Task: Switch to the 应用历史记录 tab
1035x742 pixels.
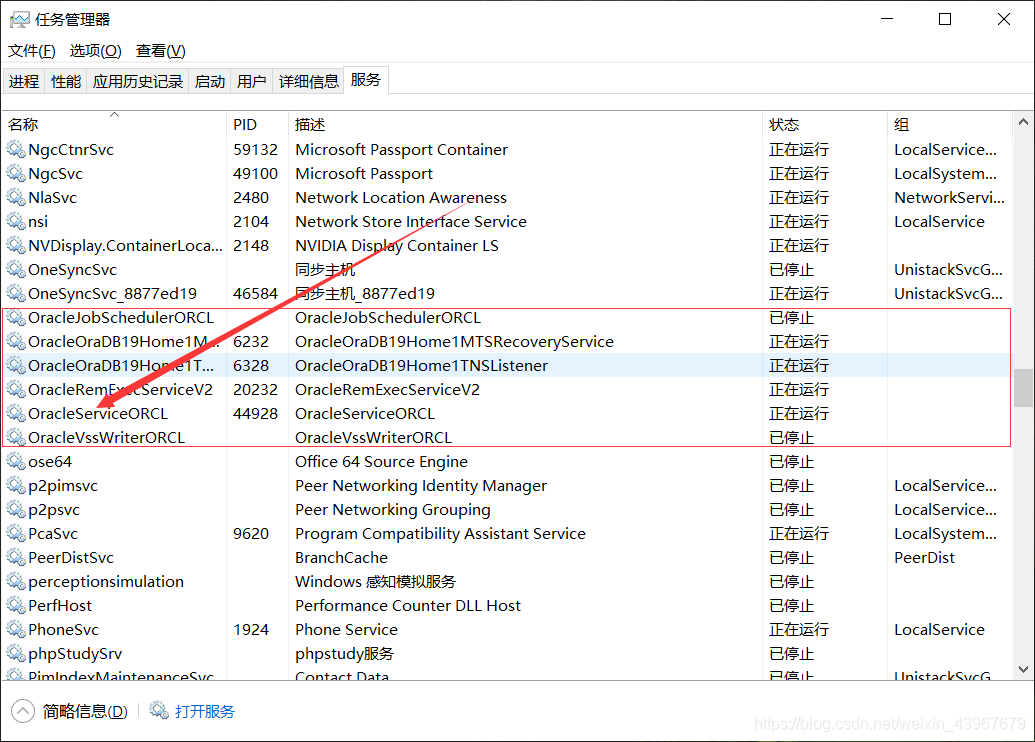Action: [x=138, y=81]
